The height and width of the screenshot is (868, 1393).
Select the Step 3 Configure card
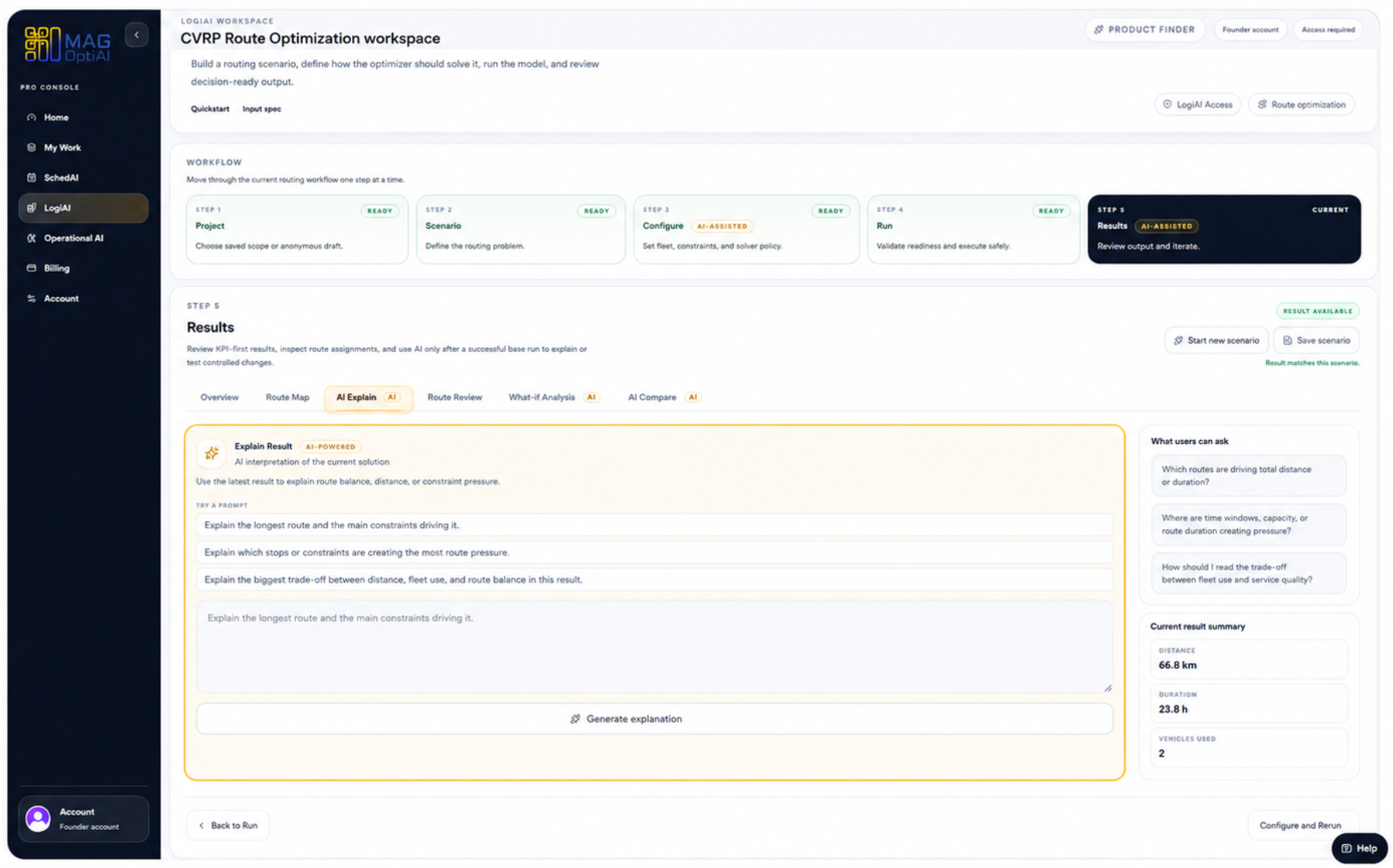coord(746,229)
